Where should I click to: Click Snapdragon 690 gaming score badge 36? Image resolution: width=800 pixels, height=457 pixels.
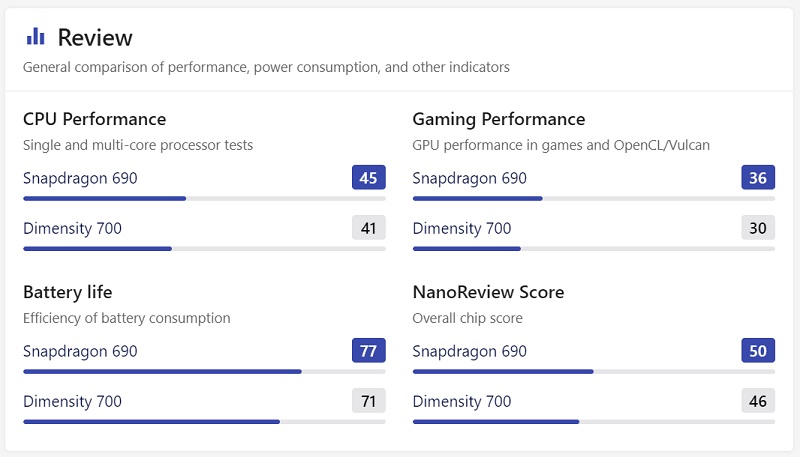click(758, 178)
